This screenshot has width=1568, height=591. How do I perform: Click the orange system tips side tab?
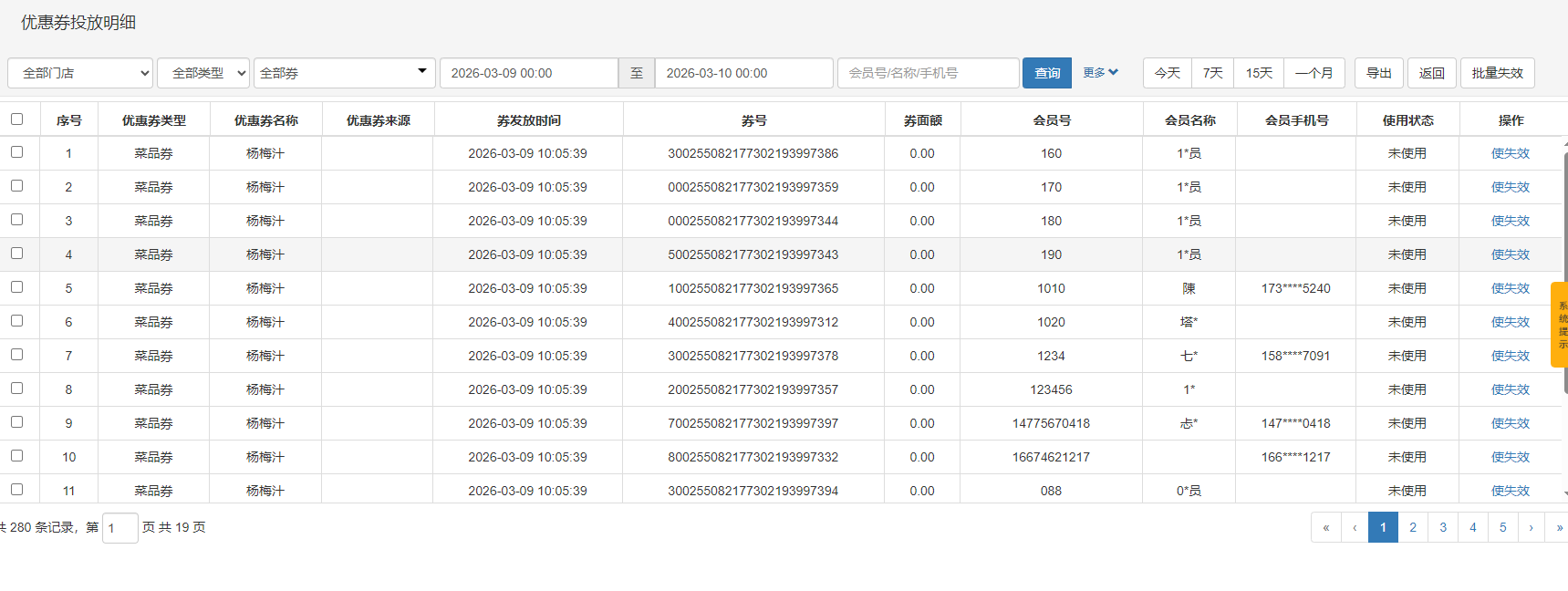(x=1560, y=325)
